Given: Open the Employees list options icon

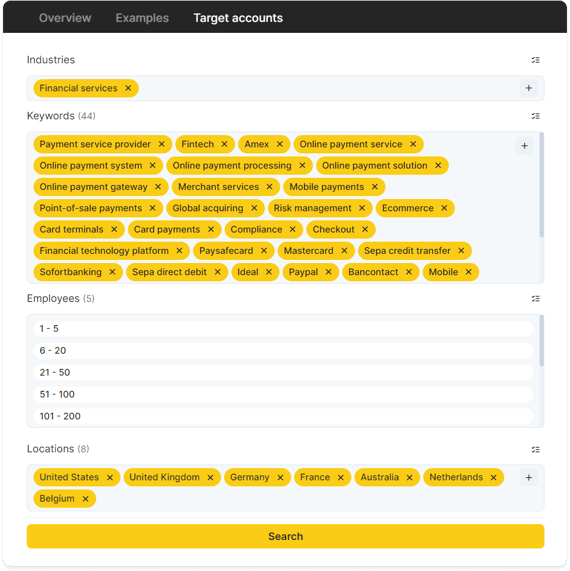Looking at the screenshot, I should point(535,299).
